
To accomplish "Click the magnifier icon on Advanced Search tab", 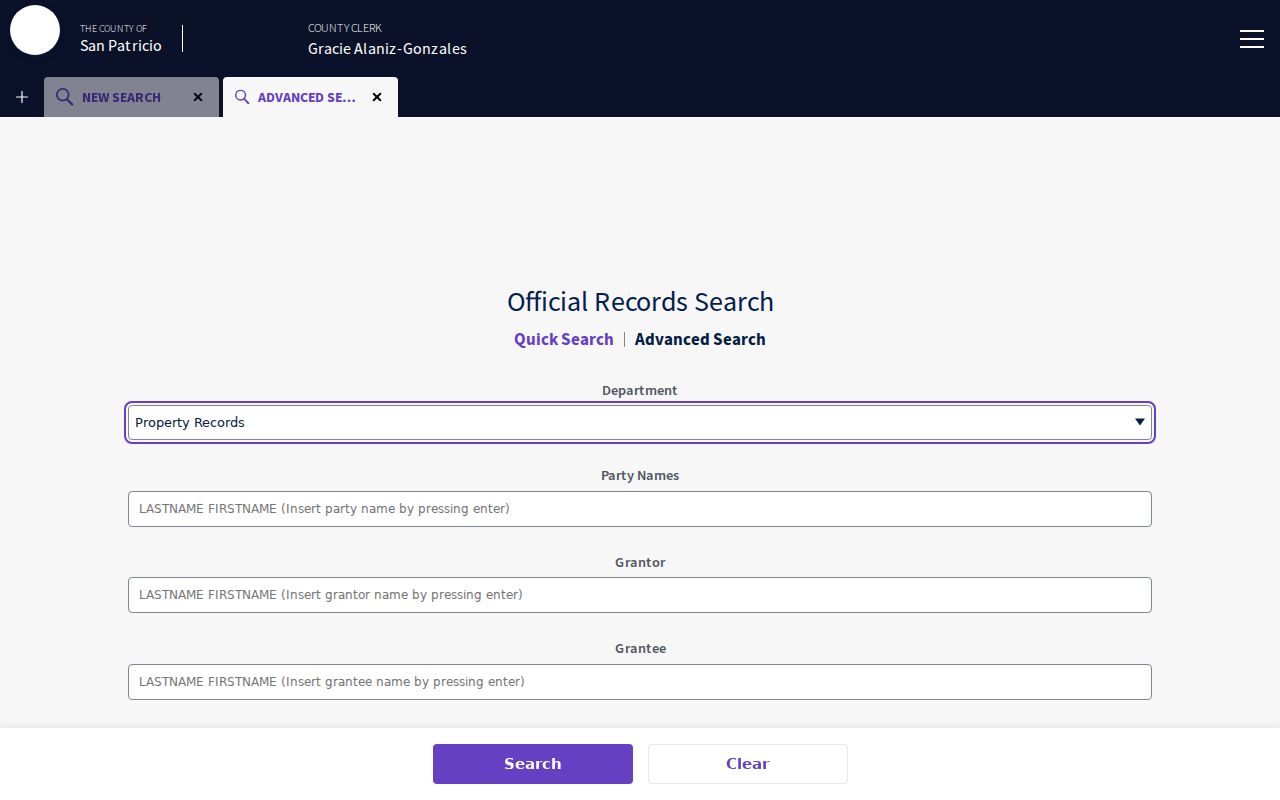I will coord(242,97).
